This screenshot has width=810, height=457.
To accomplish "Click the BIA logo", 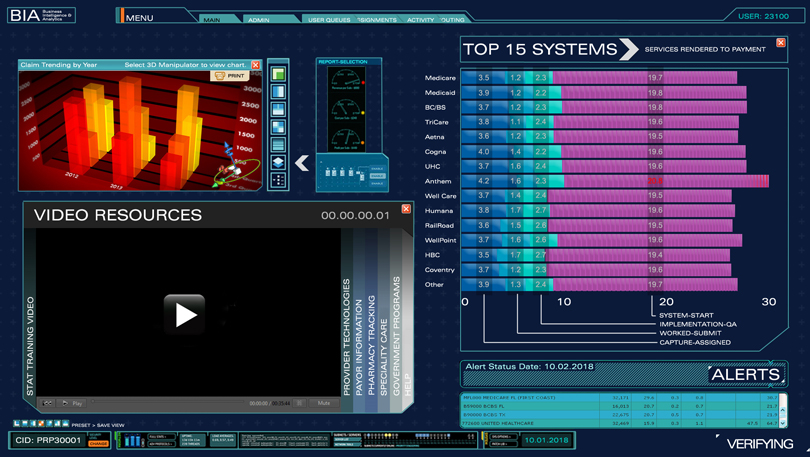I will pyautogui.click(x=41, y=15).
